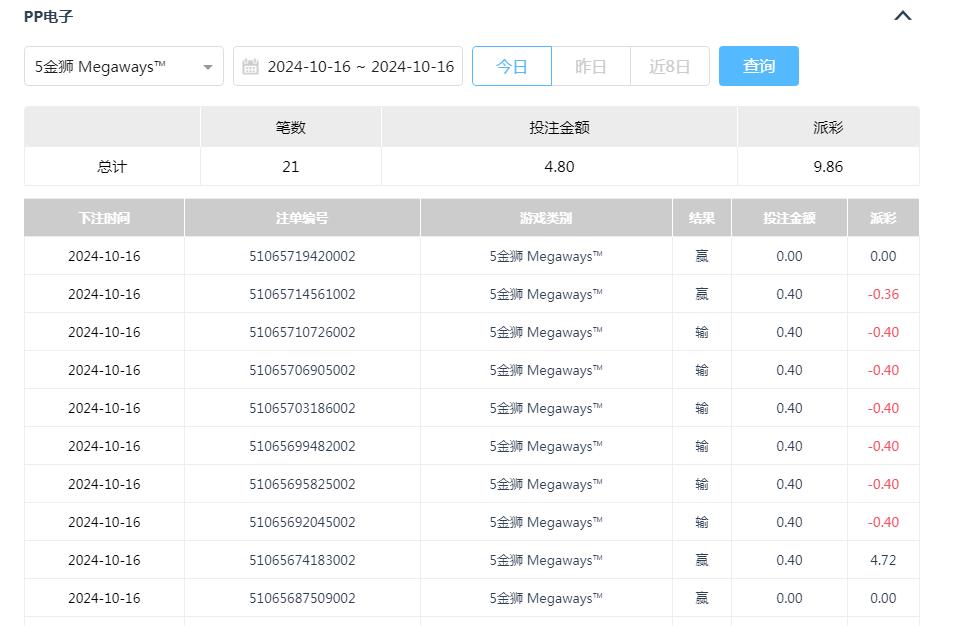This screenshot has height=626, width=962.
Task: Click bet number 51065687509002
Action: pos(302,598)
